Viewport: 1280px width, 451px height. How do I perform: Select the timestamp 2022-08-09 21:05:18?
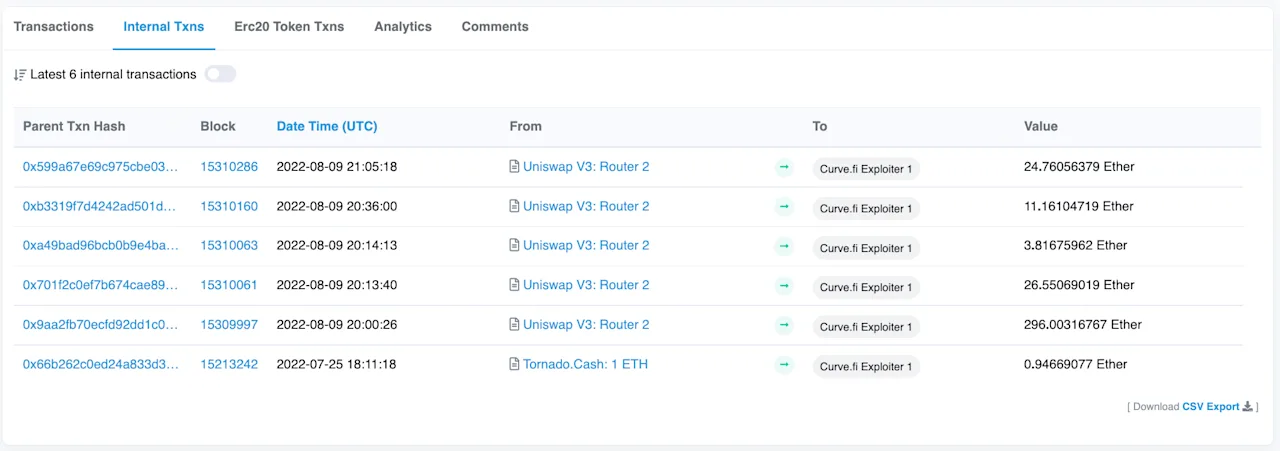click(x=337, y=167)
